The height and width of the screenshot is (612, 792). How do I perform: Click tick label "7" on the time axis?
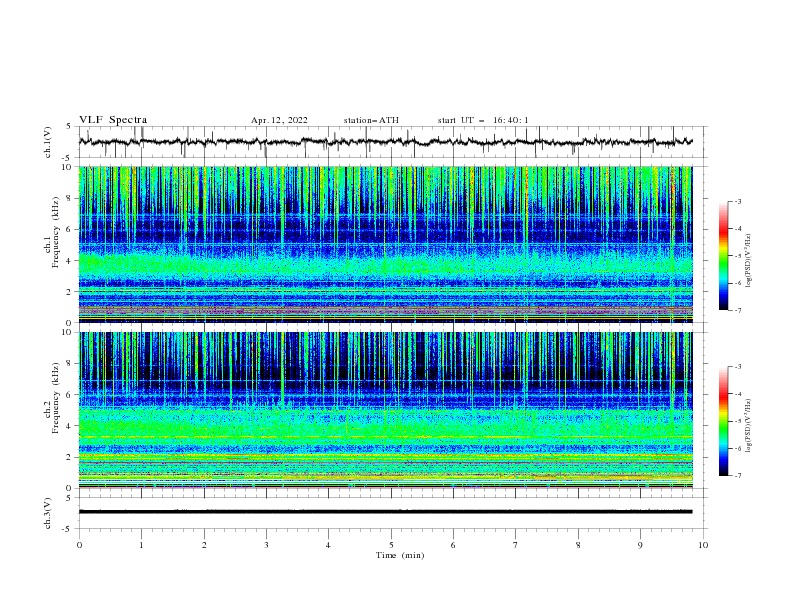click(516, 545)
